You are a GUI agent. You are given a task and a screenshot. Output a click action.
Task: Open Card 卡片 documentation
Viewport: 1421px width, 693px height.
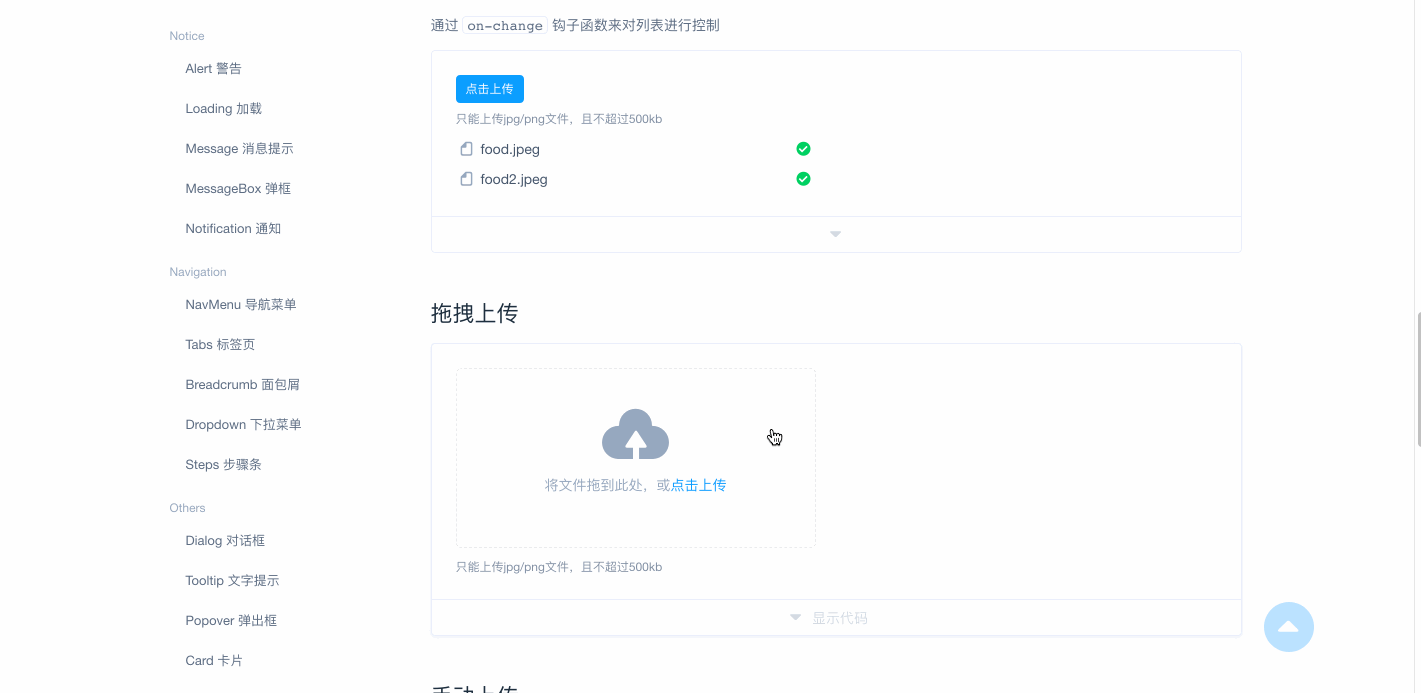[212, 660]
